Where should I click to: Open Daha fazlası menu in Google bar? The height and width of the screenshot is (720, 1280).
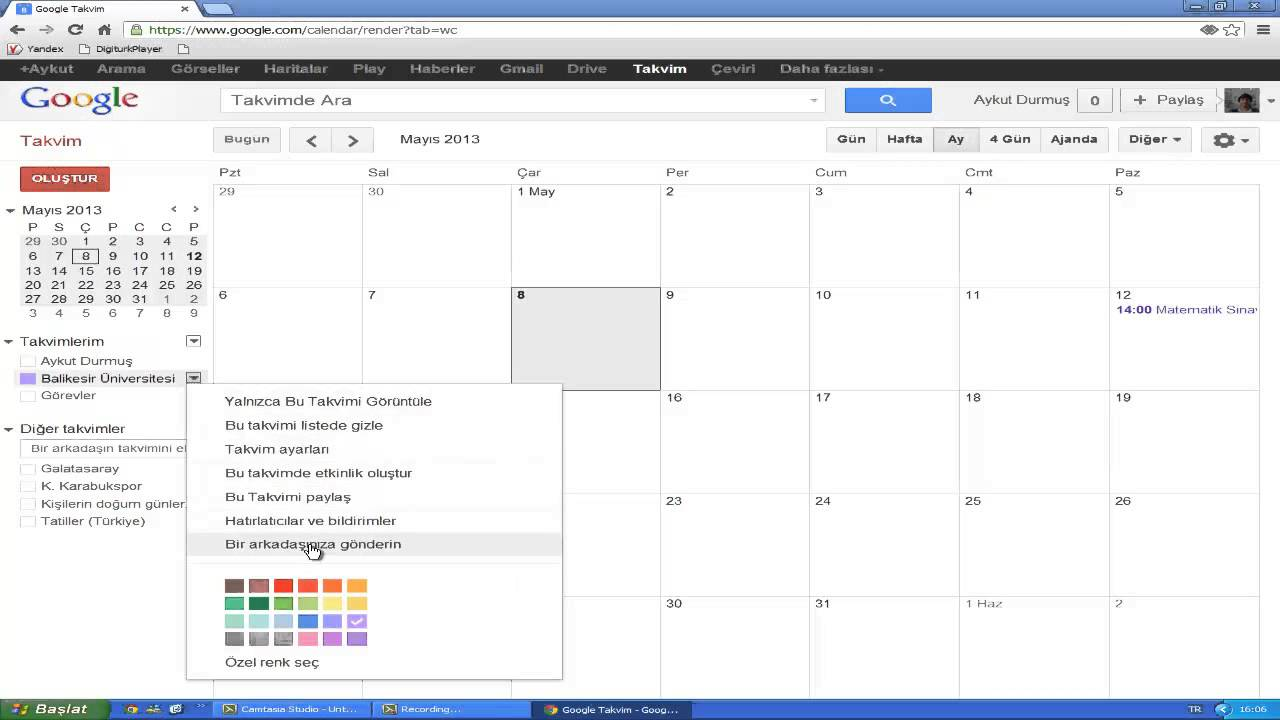click(832, 69)
